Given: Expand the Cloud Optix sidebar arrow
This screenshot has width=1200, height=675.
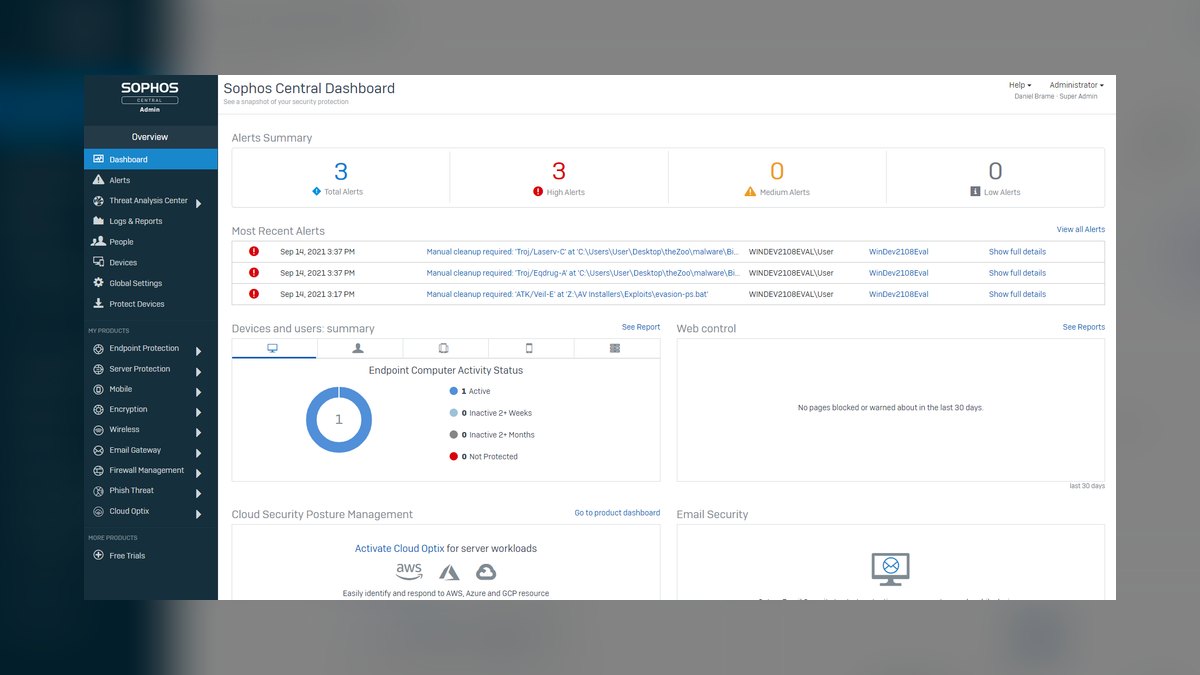Looking at the screenshot, I should (x=199, y=514).
